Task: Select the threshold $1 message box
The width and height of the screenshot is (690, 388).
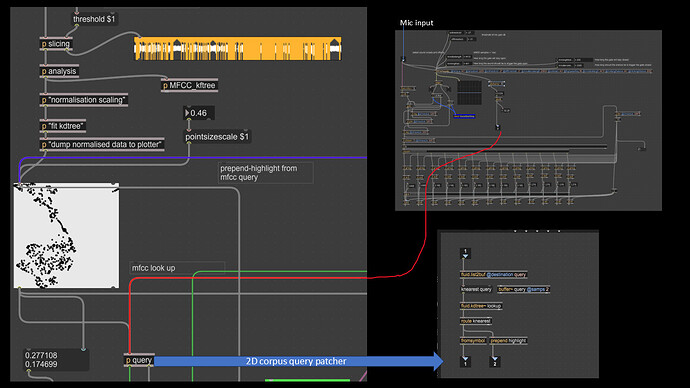Action: [x=94, y=19]
